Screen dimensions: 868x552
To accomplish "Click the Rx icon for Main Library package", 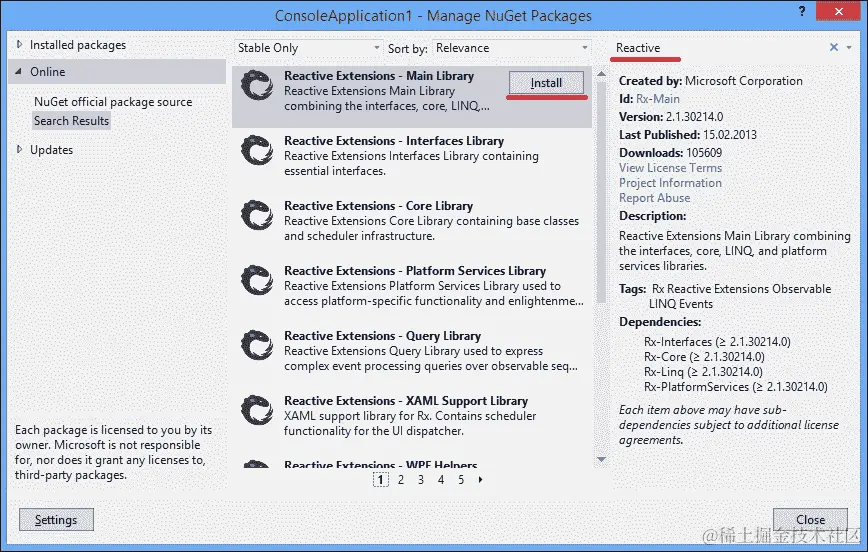I will pyautogui.click(x=257, y=85).
